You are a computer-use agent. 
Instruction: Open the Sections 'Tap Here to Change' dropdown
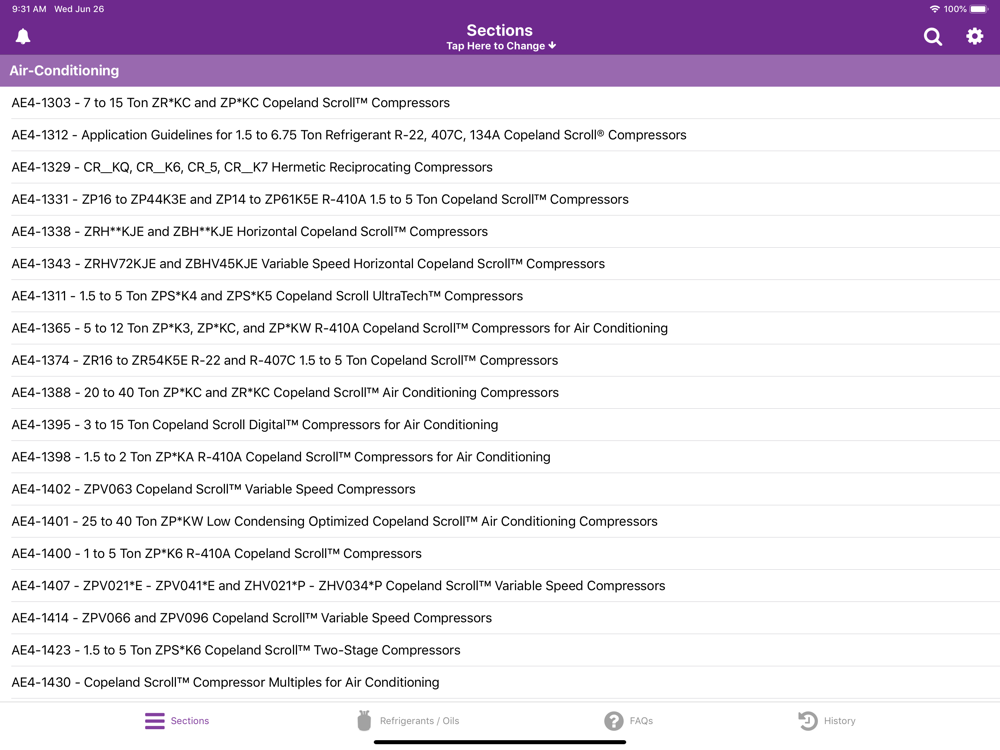(500, 37)
